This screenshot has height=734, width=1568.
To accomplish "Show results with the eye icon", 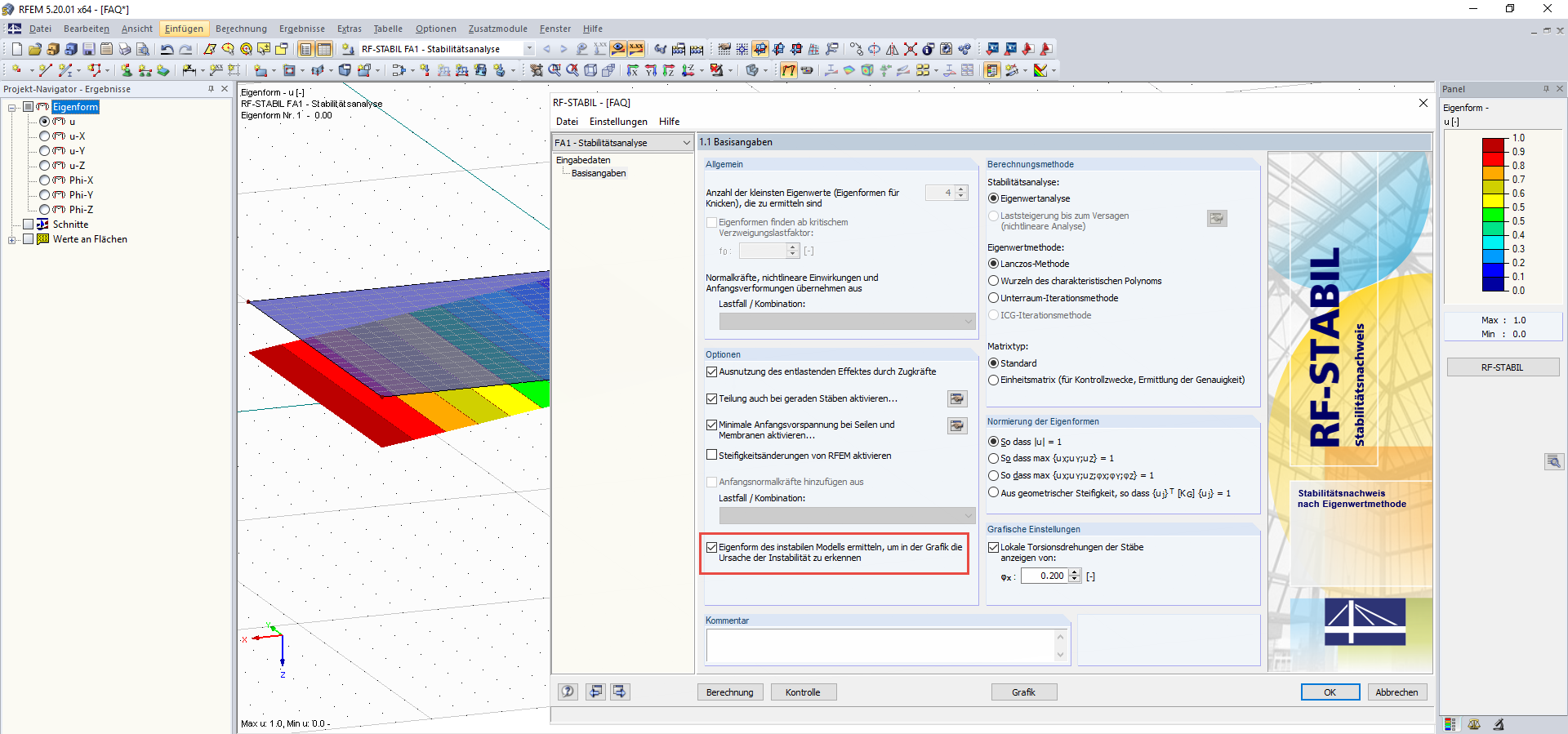I will click(x=618, y=49).
